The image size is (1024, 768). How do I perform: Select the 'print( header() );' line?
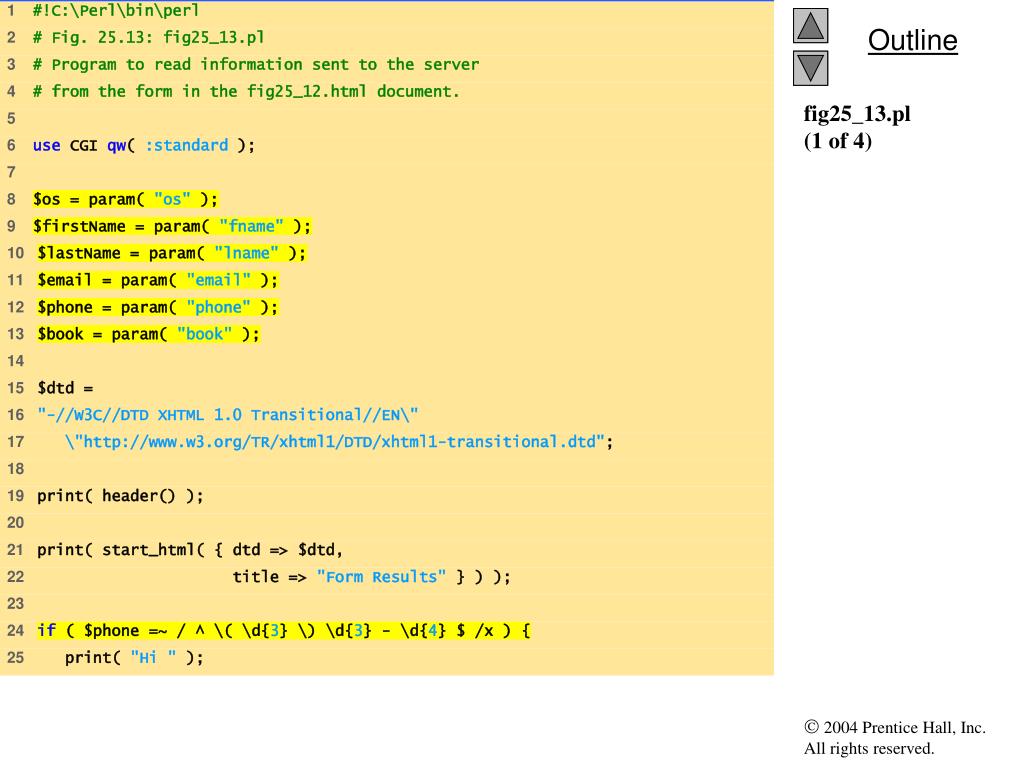(x=120, y=496)
